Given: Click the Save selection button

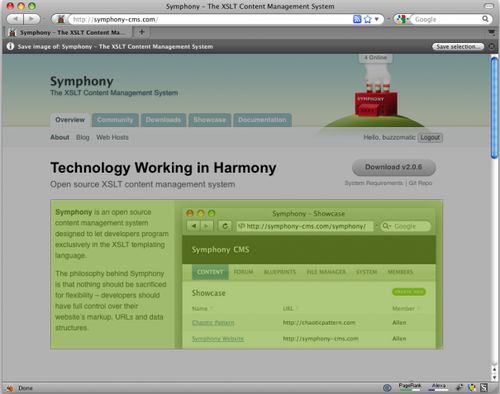Looking at the screenshot, I should (458, 47).
